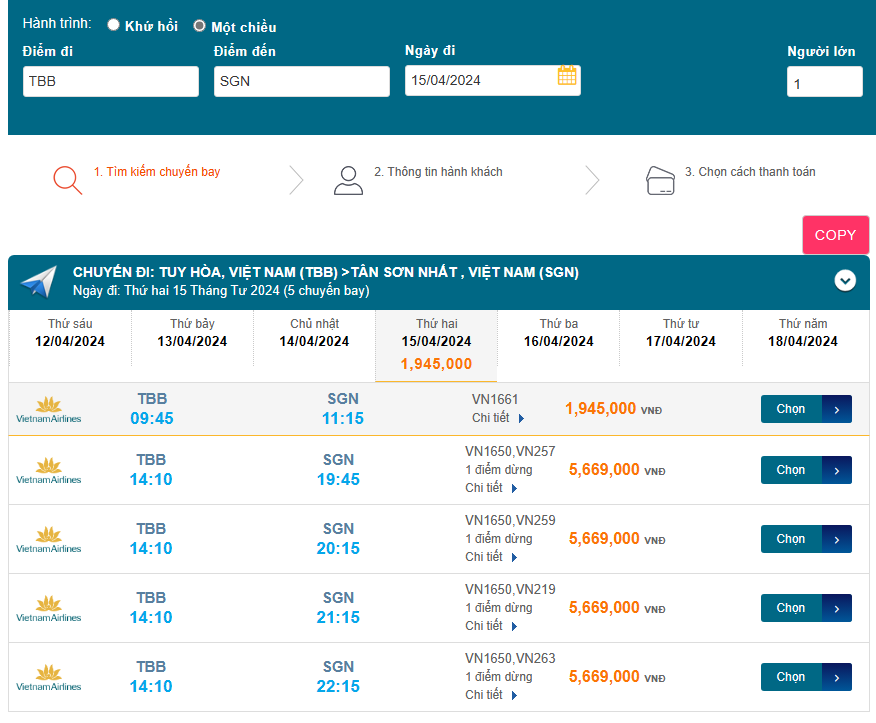
Task: Expand Chi tiết for flight VN1650,VN263
Action: coord(491,695)
